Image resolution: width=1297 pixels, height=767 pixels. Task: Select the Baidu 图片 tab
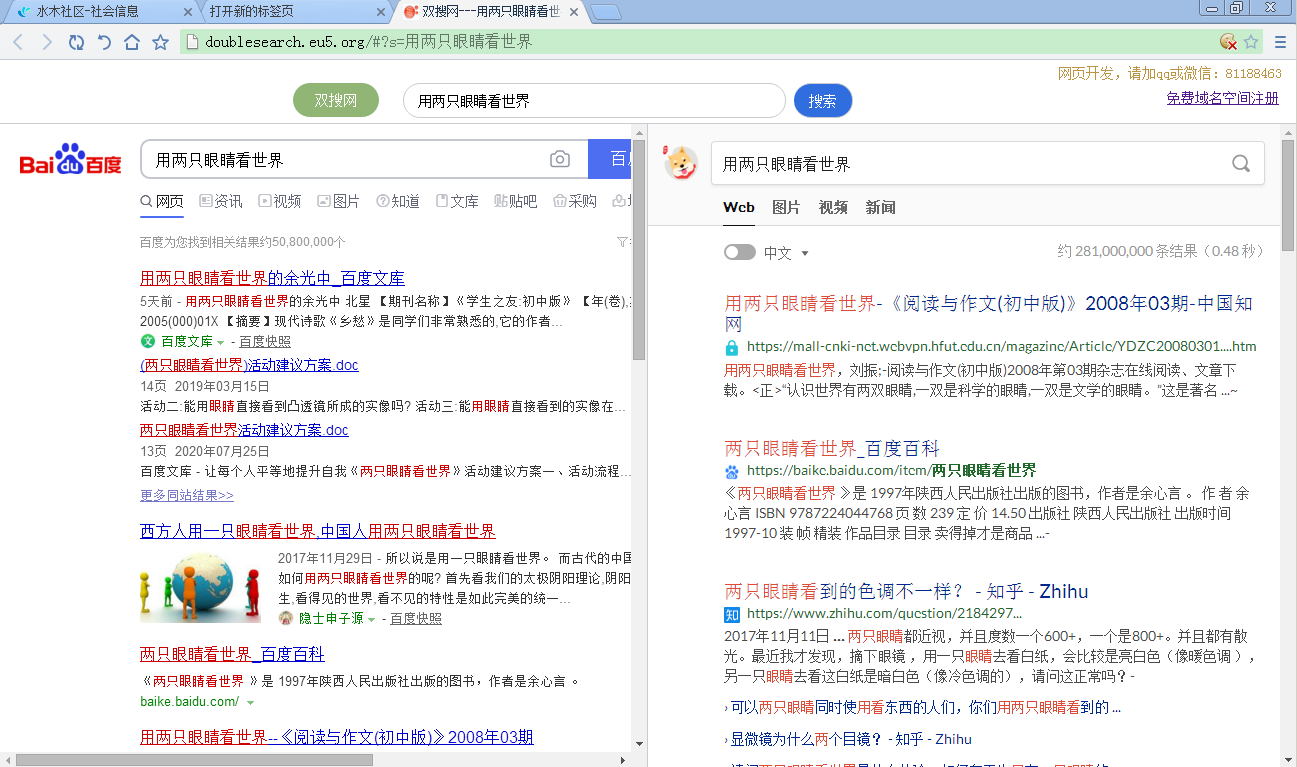click(x=339, y=201)
